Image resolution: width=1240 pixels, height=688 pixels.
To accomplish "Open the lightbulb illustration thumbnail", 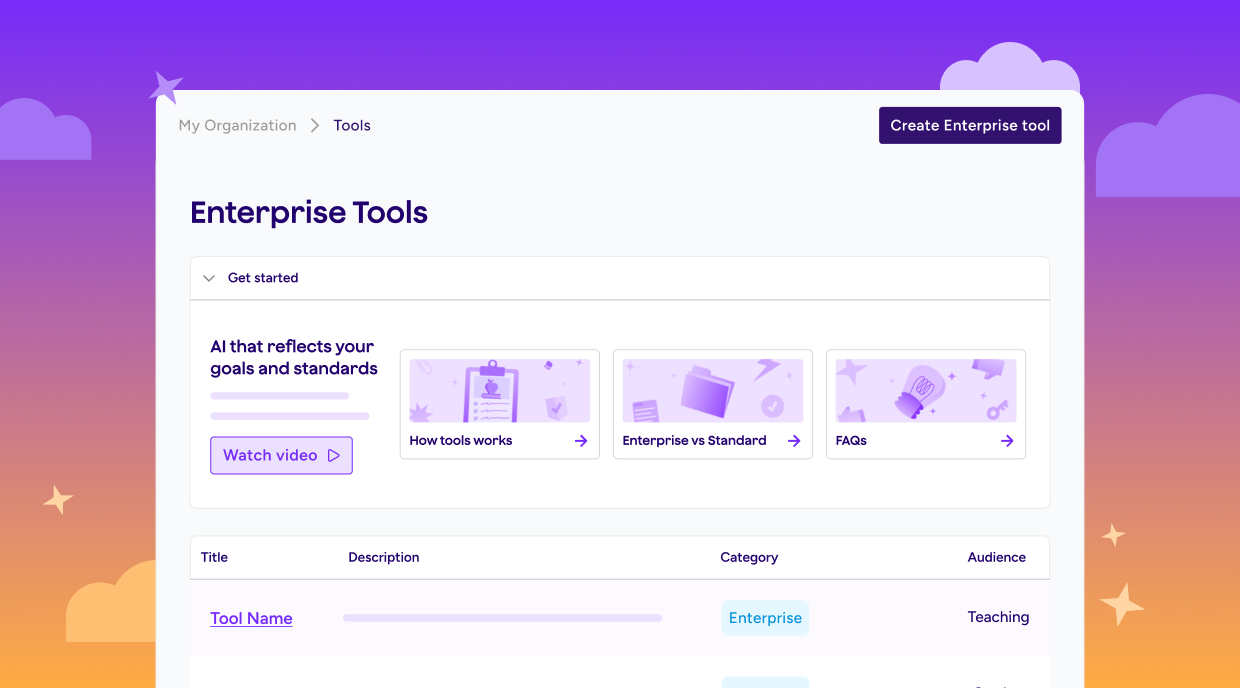I will (x=926, y=391).
